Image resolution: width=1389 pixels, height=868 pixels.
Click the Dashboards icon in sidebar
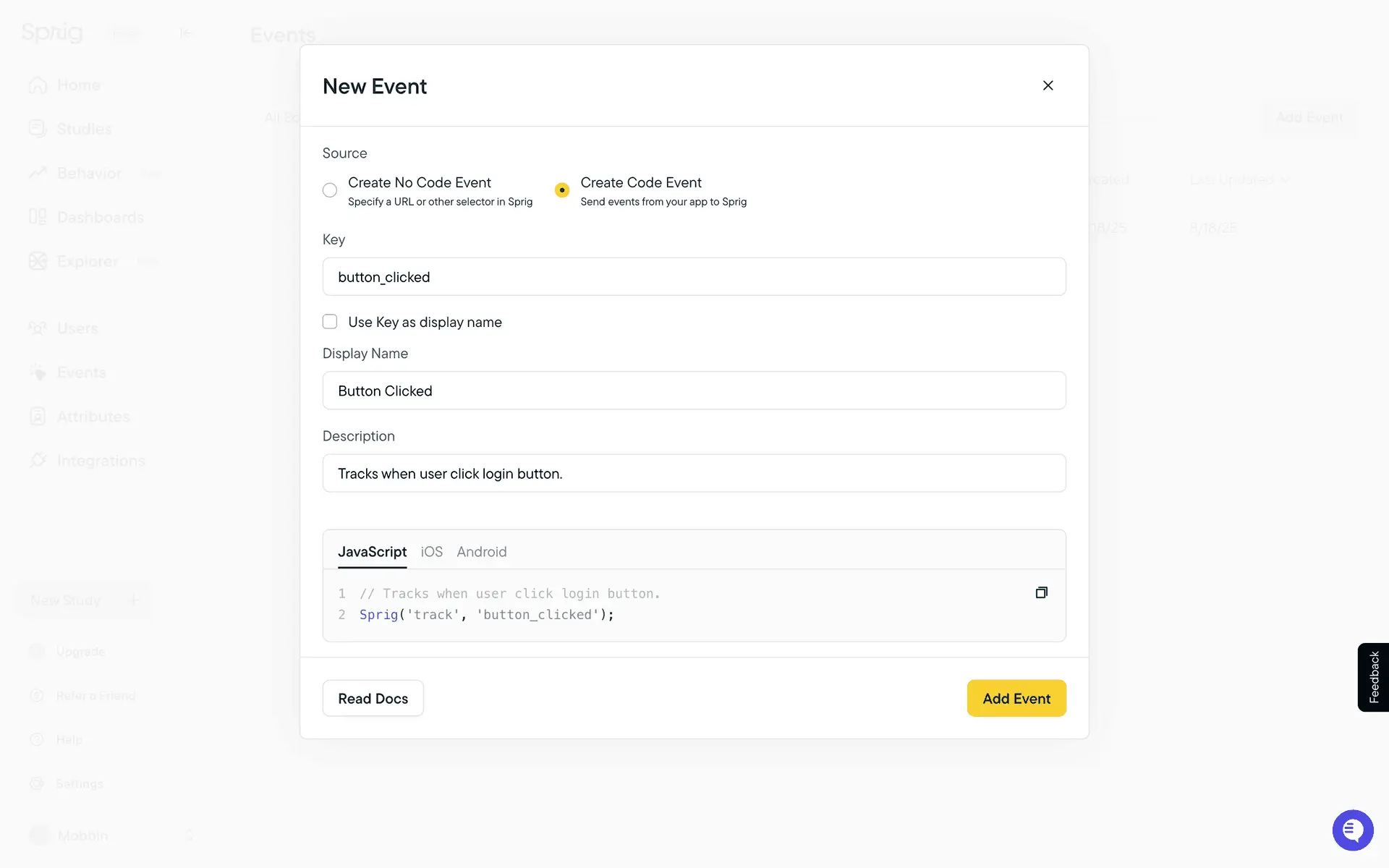(x=38, y=217)
